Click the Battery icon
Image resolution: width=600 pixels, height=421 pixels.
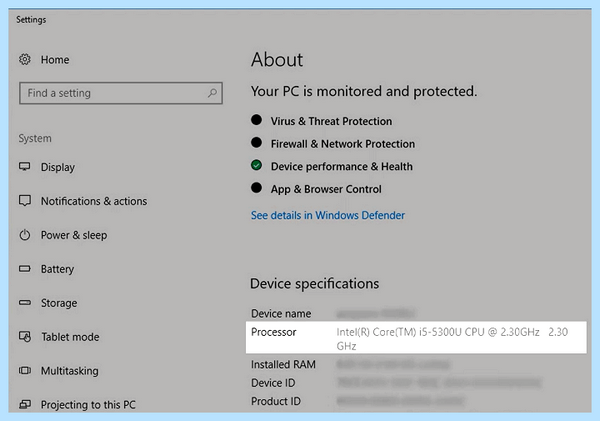point(25,269)
